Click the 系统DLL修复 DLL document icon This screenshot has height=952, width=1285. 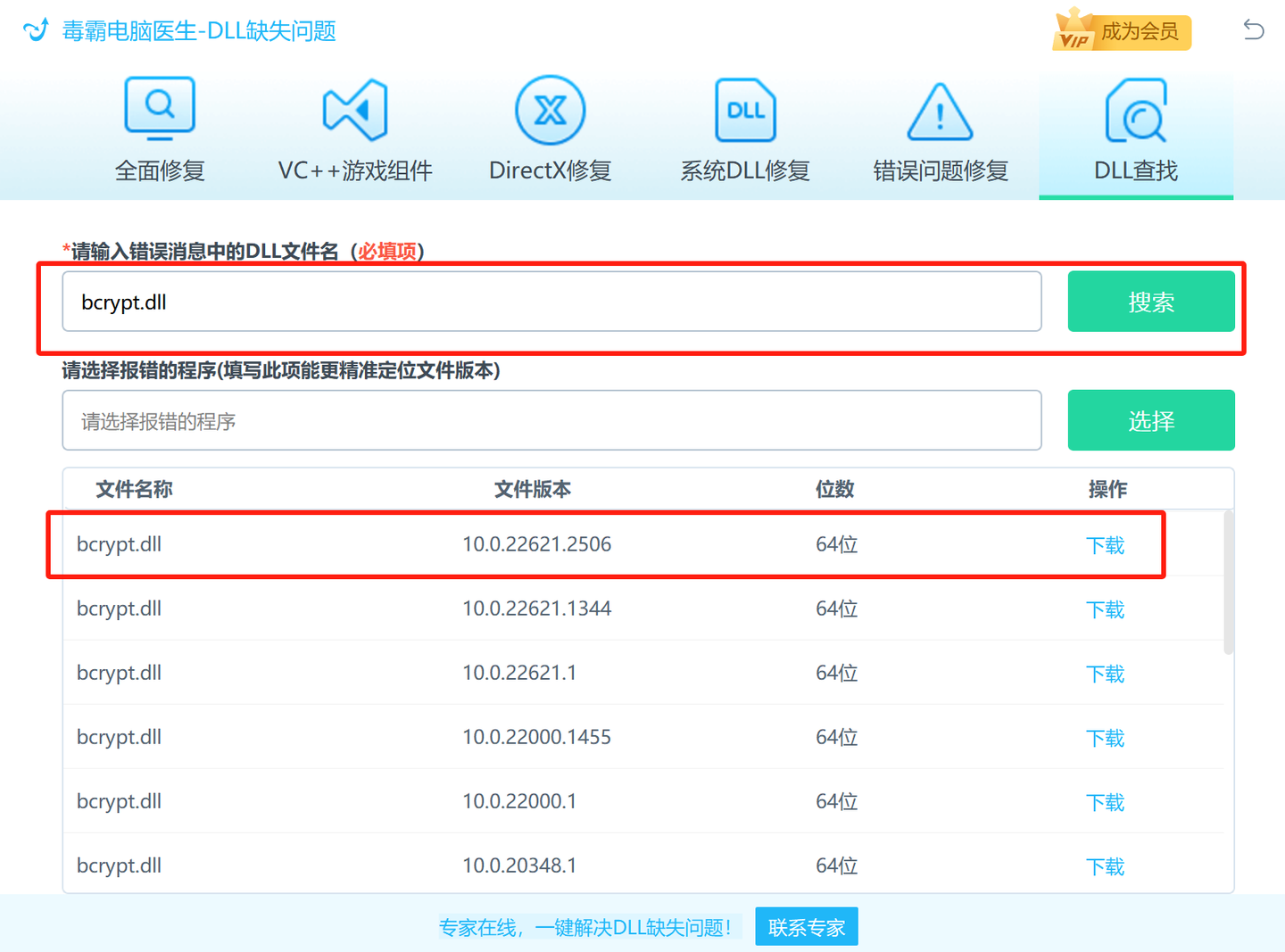744,109
